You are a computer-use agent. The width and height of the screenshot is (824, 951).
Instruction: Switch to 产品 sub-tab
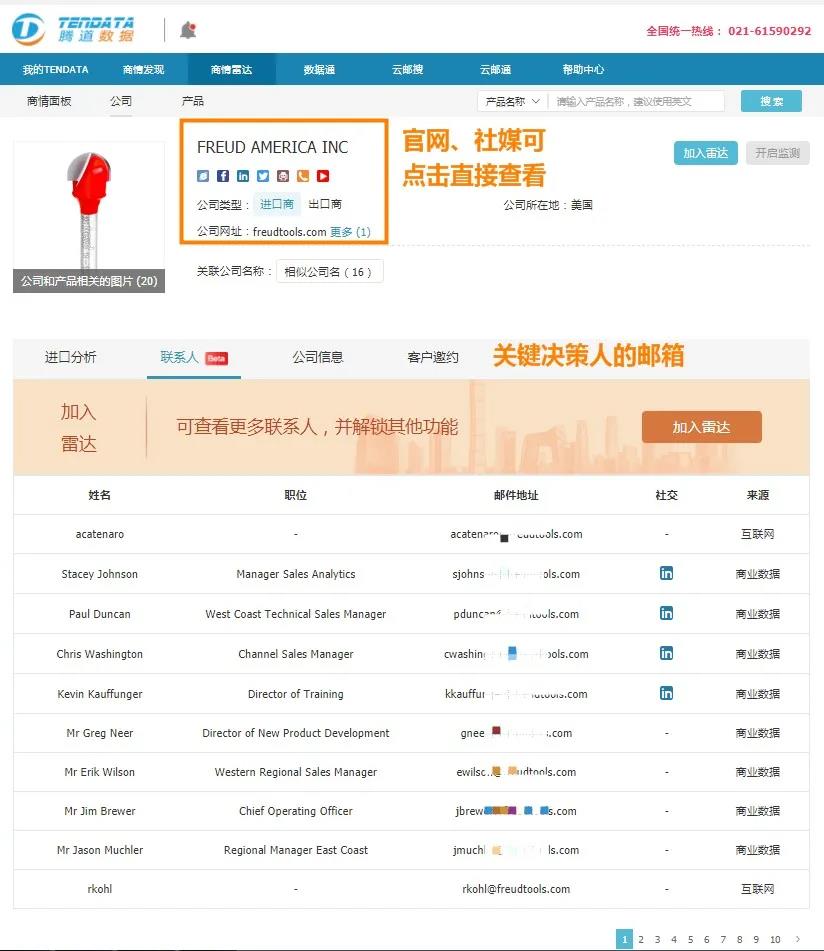(192, 101)
